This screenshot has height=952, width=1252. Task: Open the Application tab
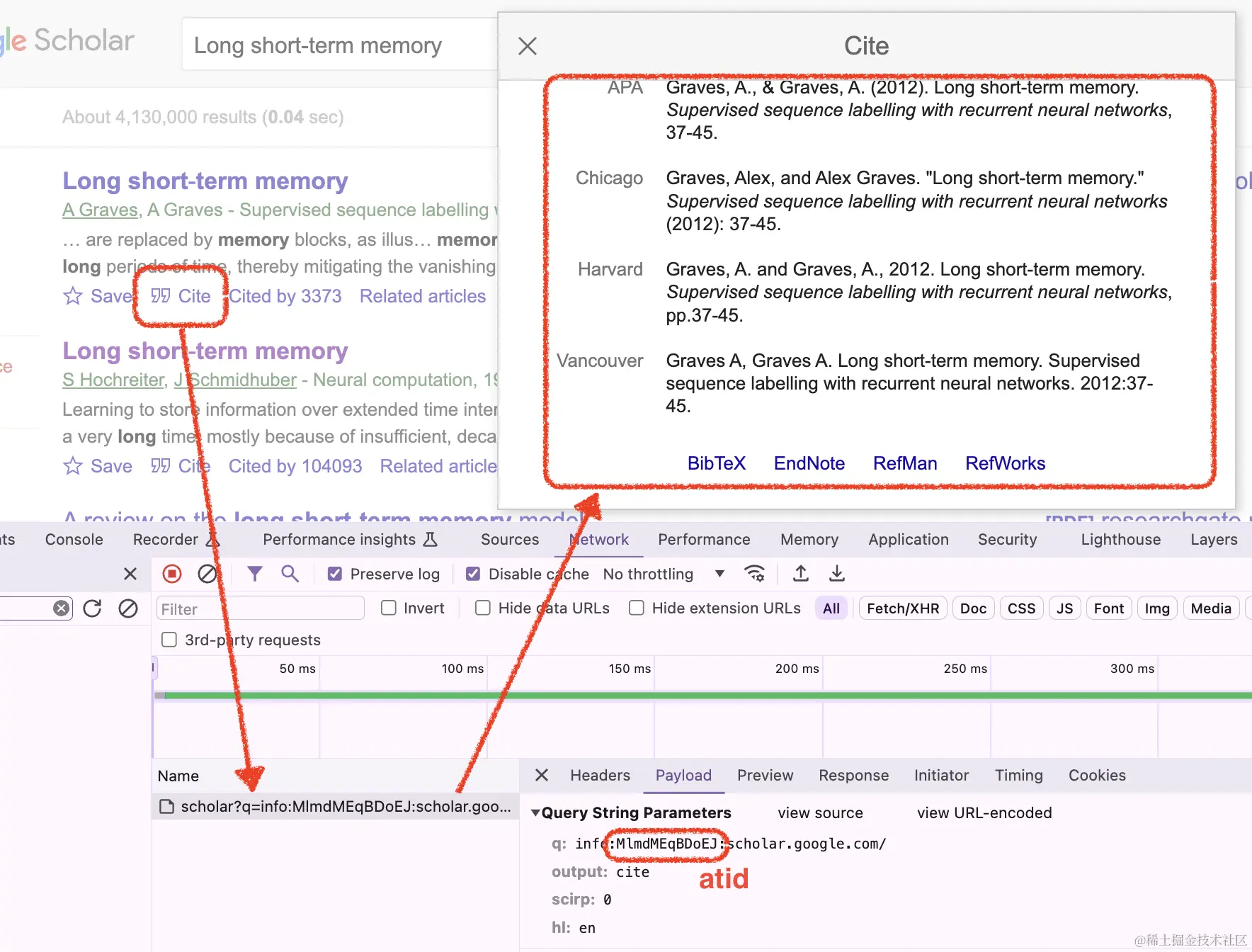(909, 539)
